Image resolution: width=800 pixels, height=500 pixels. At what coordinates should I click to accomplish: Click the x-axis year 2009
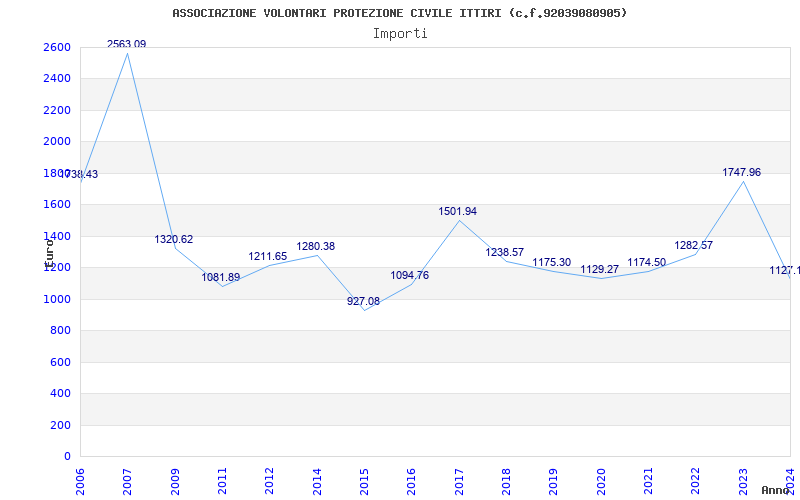pyautogui.click(x=175, y=482)
